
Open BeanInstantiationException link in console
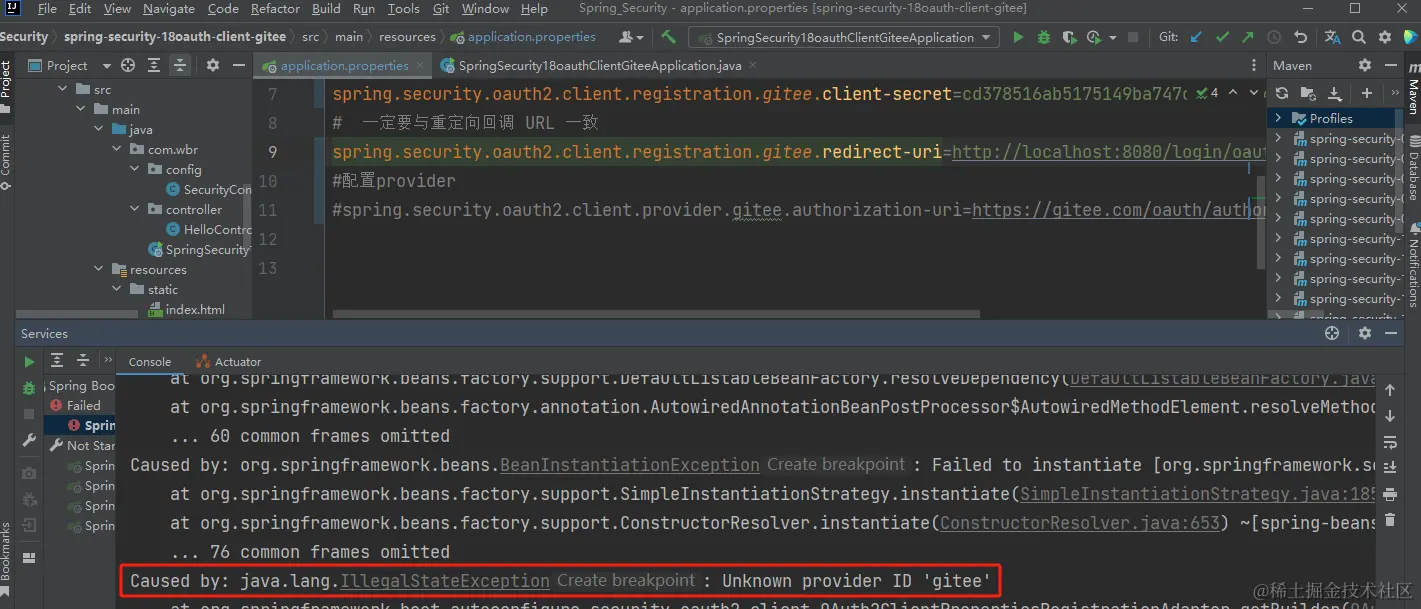tap(630, 465)
